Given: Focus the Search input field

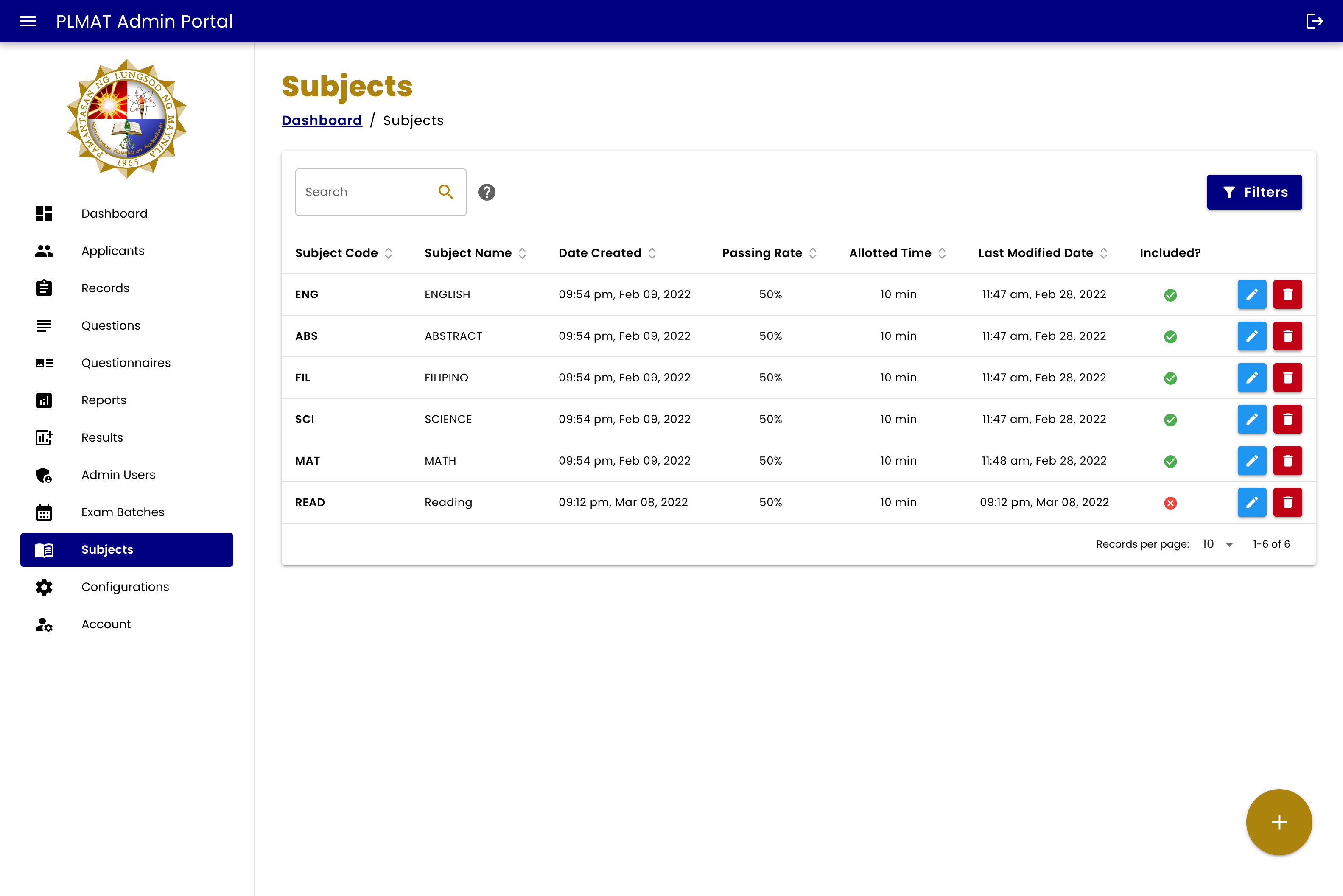Looking at the screenshot, I should (366, 192).
